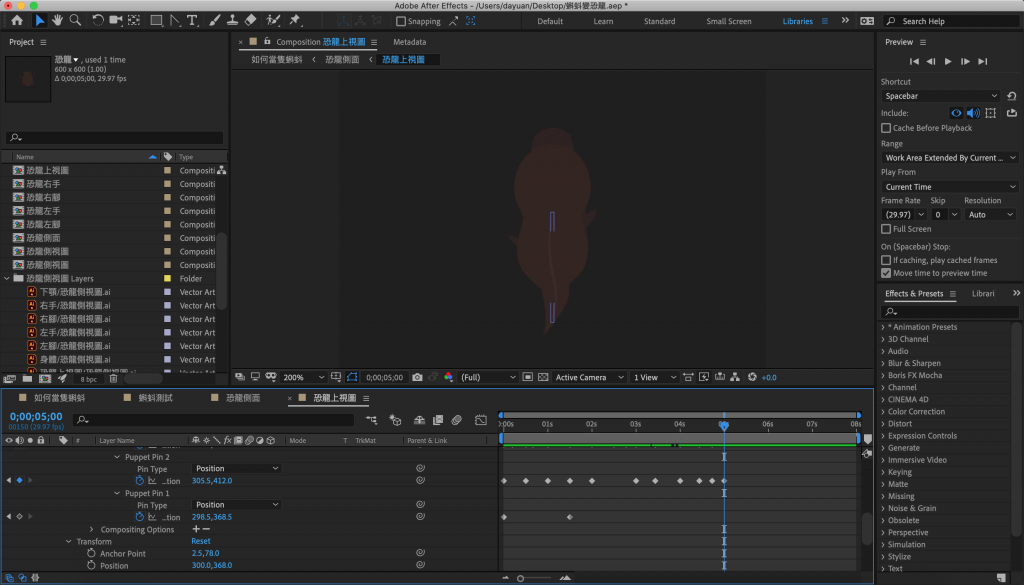Select the Zoom tool in toolbar
This screenshot has width=1024, height=585.
(x=76, y=20)
